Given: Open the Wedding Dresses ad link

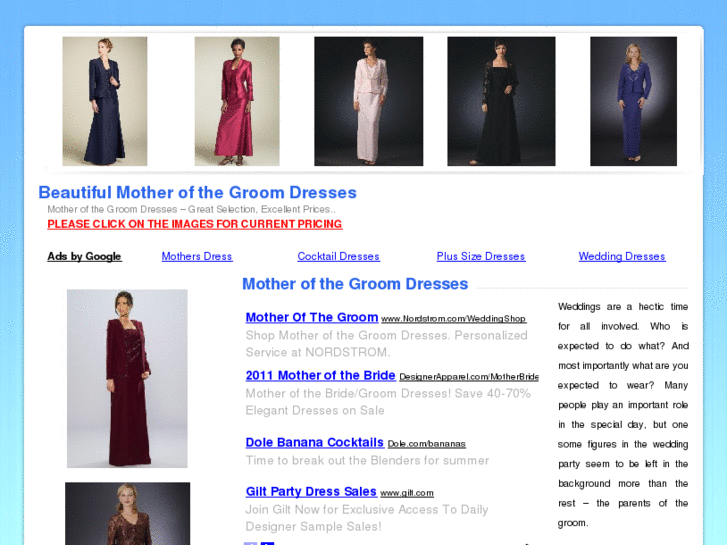Looking at the screenshot, I should pyautogui.click(x=622, y=256).
